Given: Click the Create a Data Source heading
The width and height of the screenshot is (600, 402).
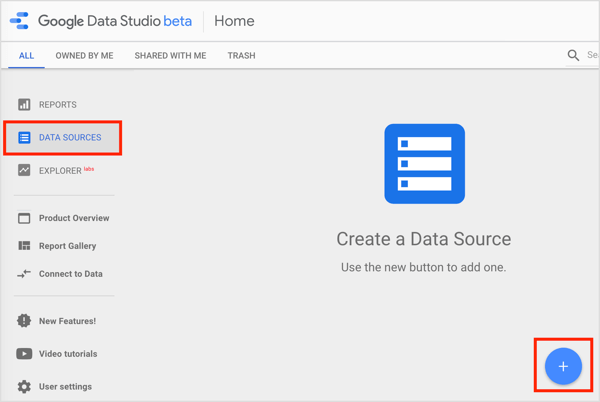Looking at the screenshot, I should (x=424, y=239).
